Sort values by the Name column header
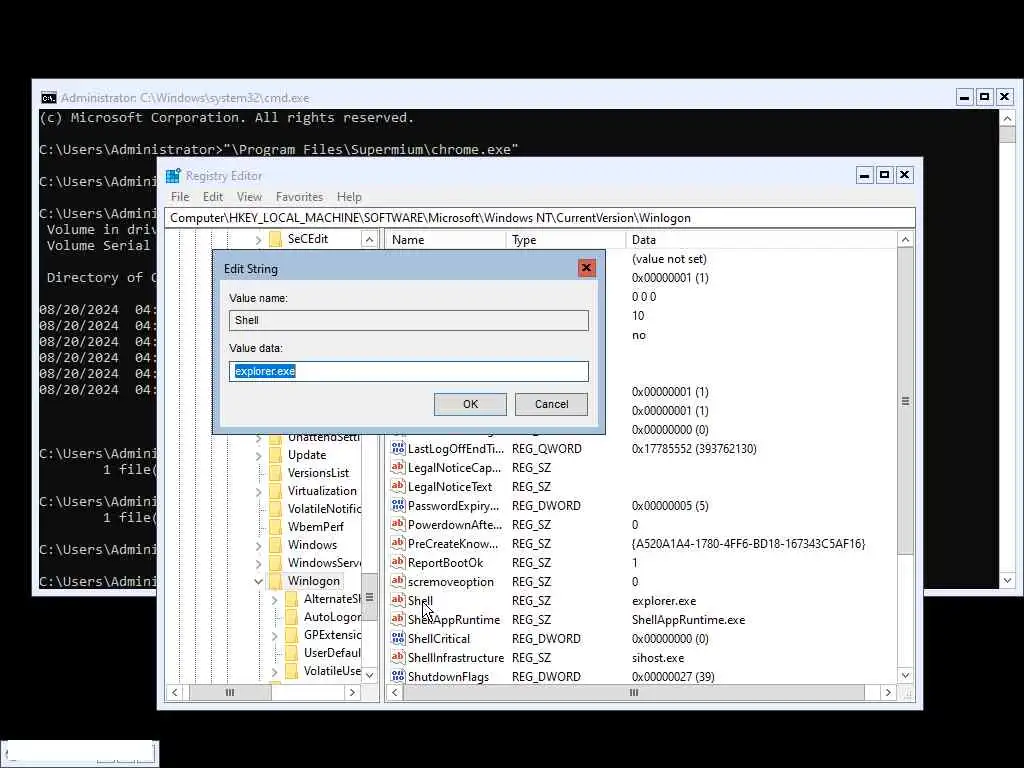Image resolution: width=1024 pixels, height=768 pixels. pyautogui.click(x=445, y=240)
